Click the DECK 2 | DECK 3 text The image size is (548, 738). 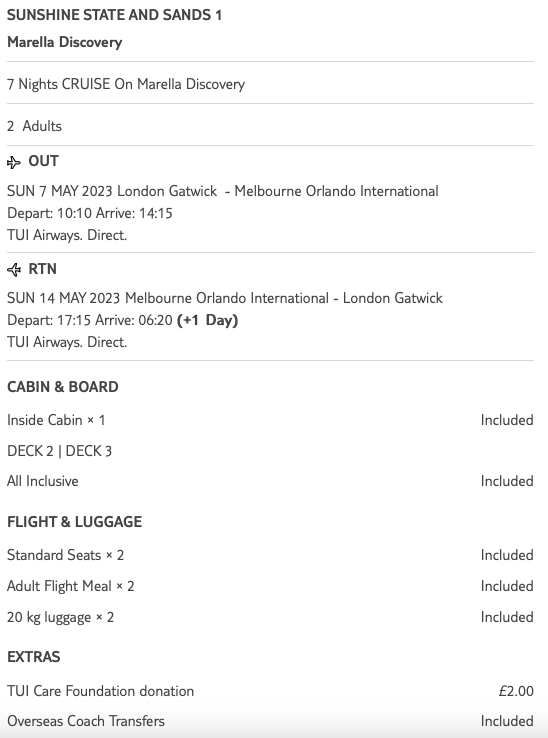[x=59, y=451]
